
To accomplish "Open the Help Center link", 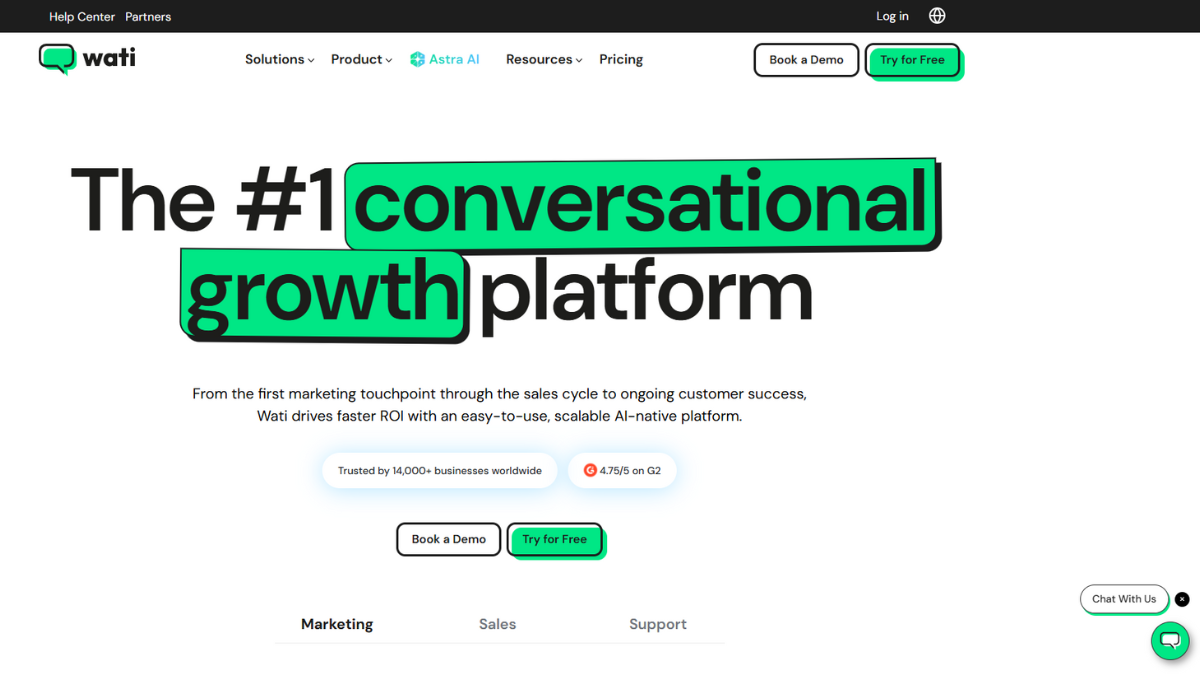I will tap(82, 17).
